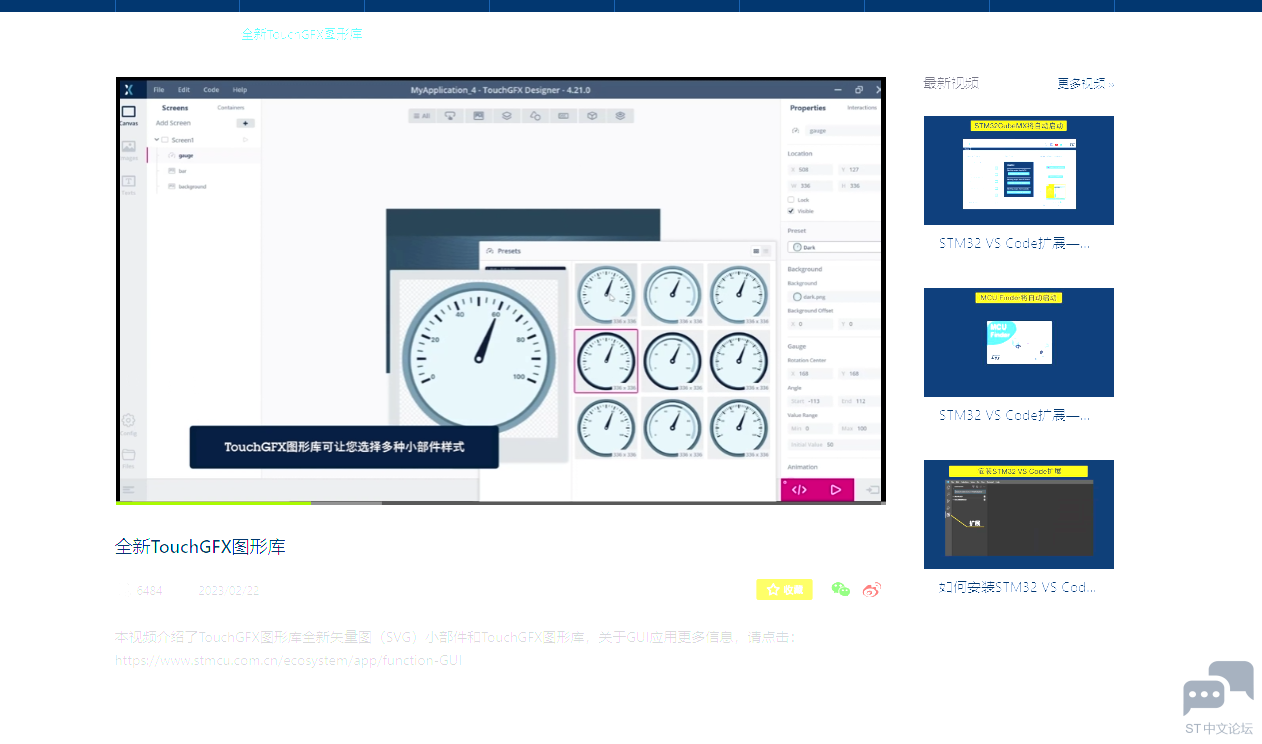Open the 3D cube widget category icon
Screen dimensions: 1262x744
pyautogui.click(x=592, y=116)
